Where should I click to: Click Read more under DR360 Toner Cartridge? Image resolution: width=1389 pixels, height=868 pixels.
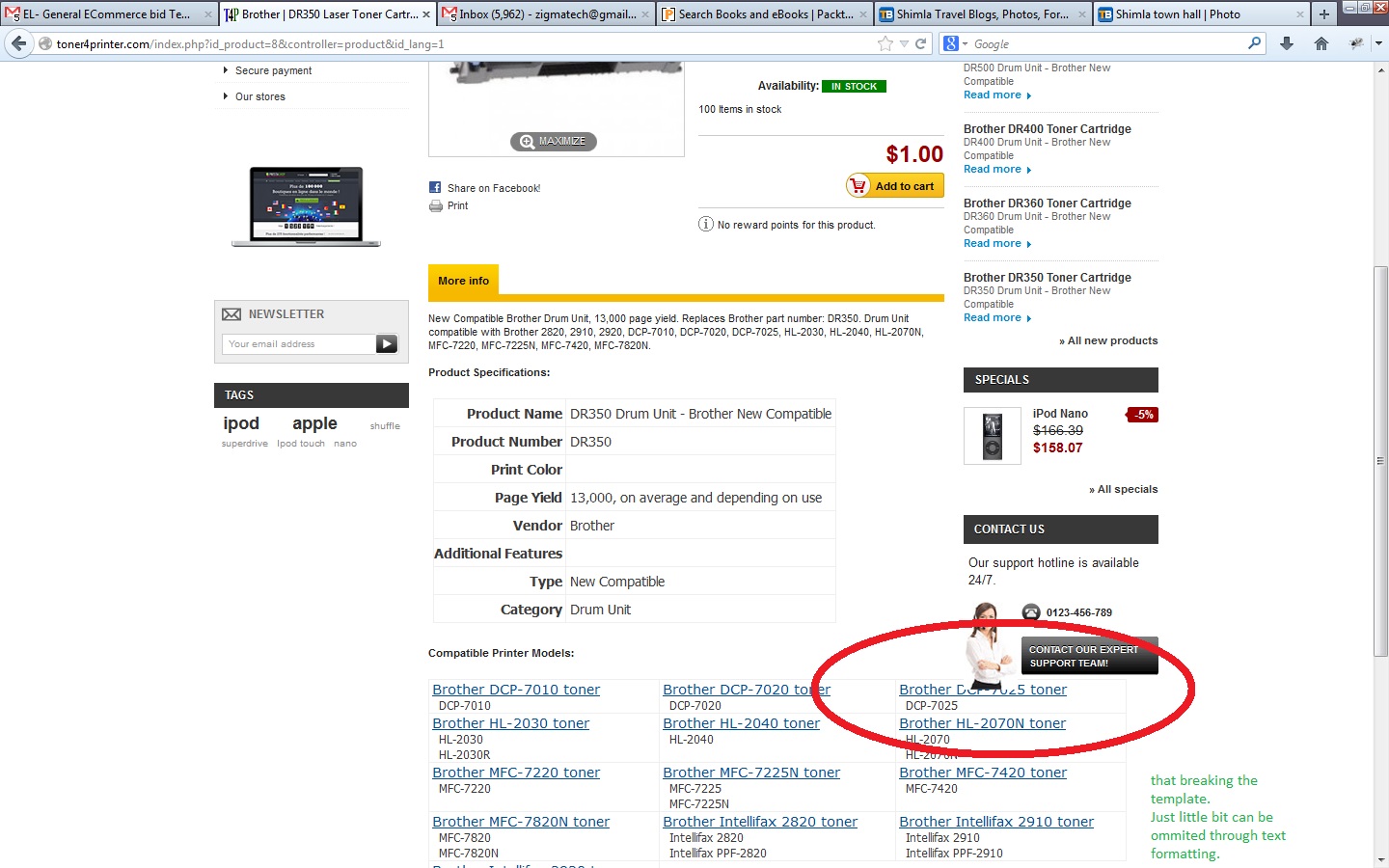[997, 243]
